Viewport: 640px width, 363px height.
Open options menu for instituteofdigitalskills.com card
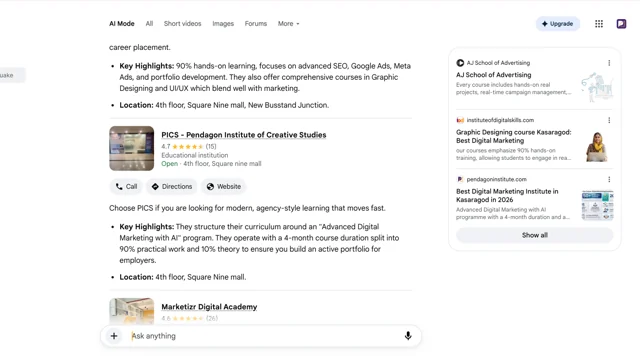(609, 120)
